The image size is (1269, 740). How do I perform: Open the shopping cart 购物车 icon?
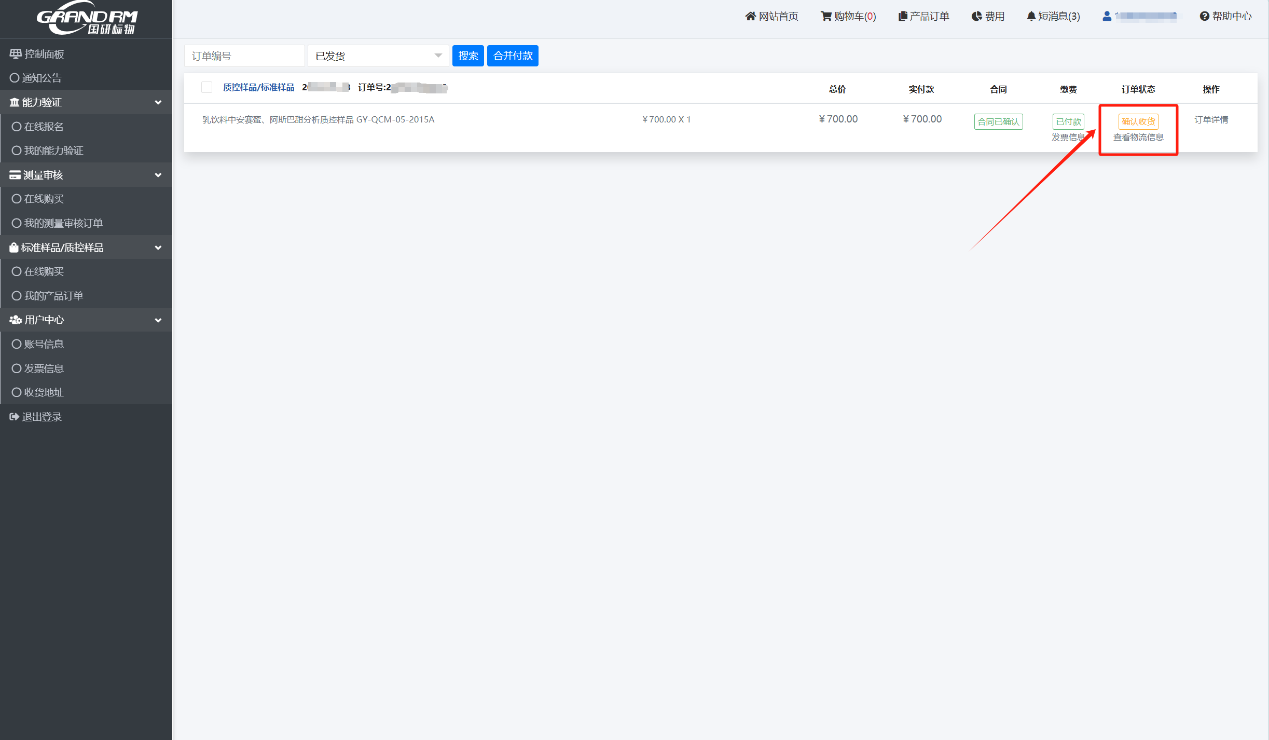pos(826,17)
